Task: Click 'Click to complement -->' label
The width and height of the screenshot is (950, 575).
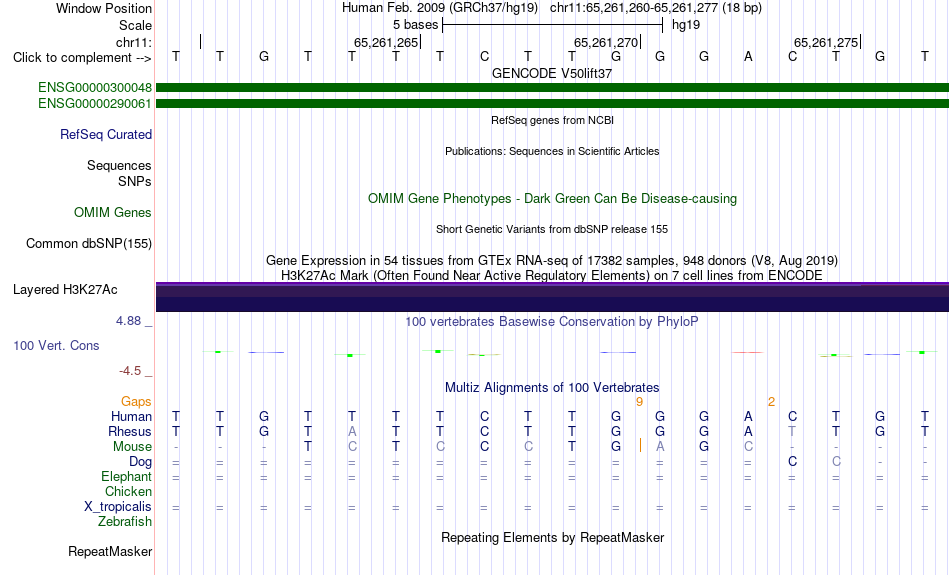Action: pos(82,58)
